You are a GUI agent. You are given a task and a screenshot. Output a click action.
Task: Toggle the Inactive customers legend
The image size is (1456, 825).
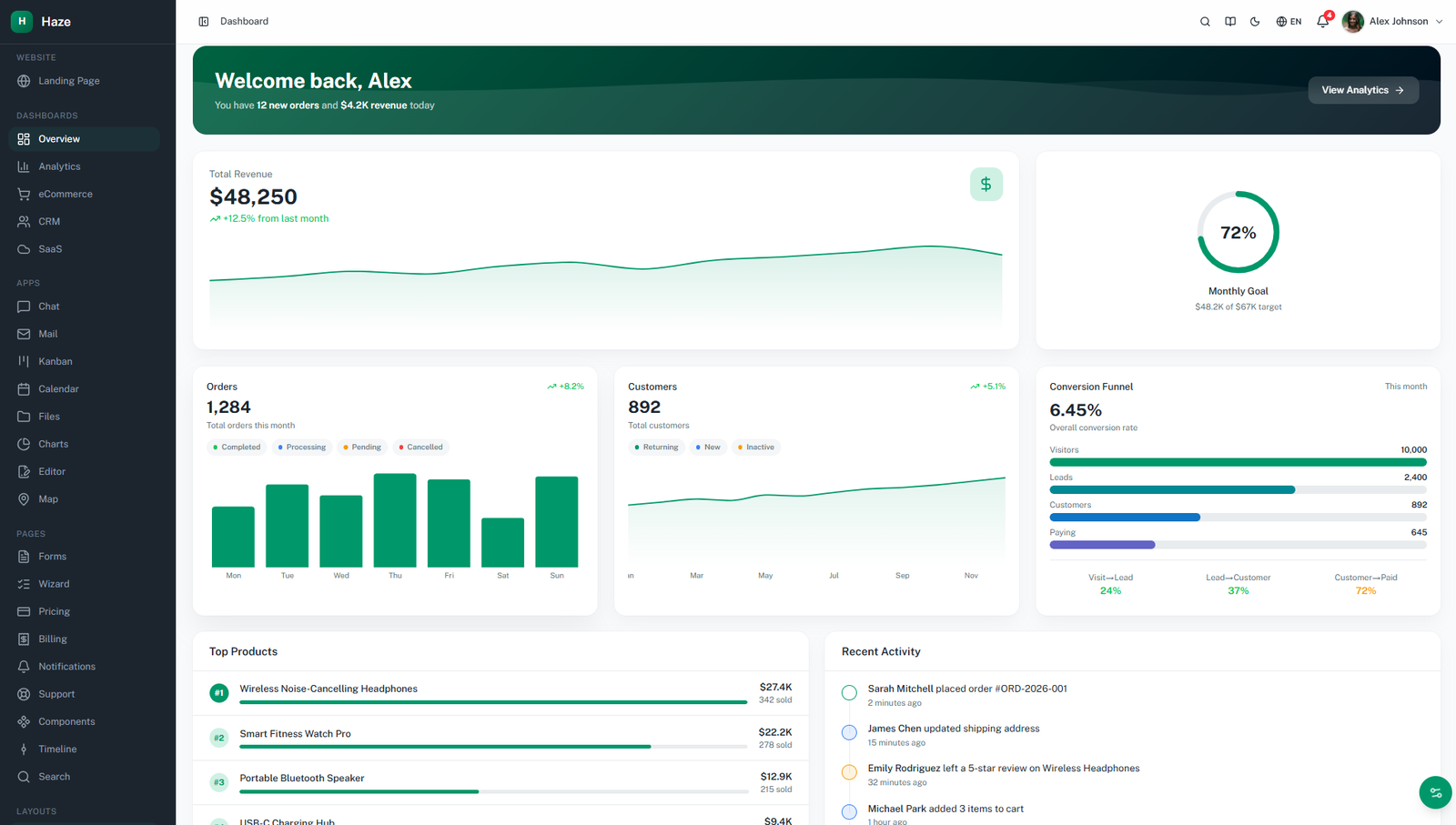tap(756, 447)
